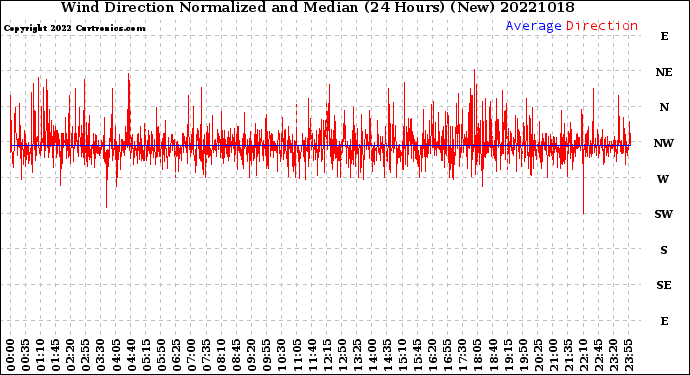Click the 13:25 time label
The width and height of the screenshot is (690, 375).
pos(357,355)
